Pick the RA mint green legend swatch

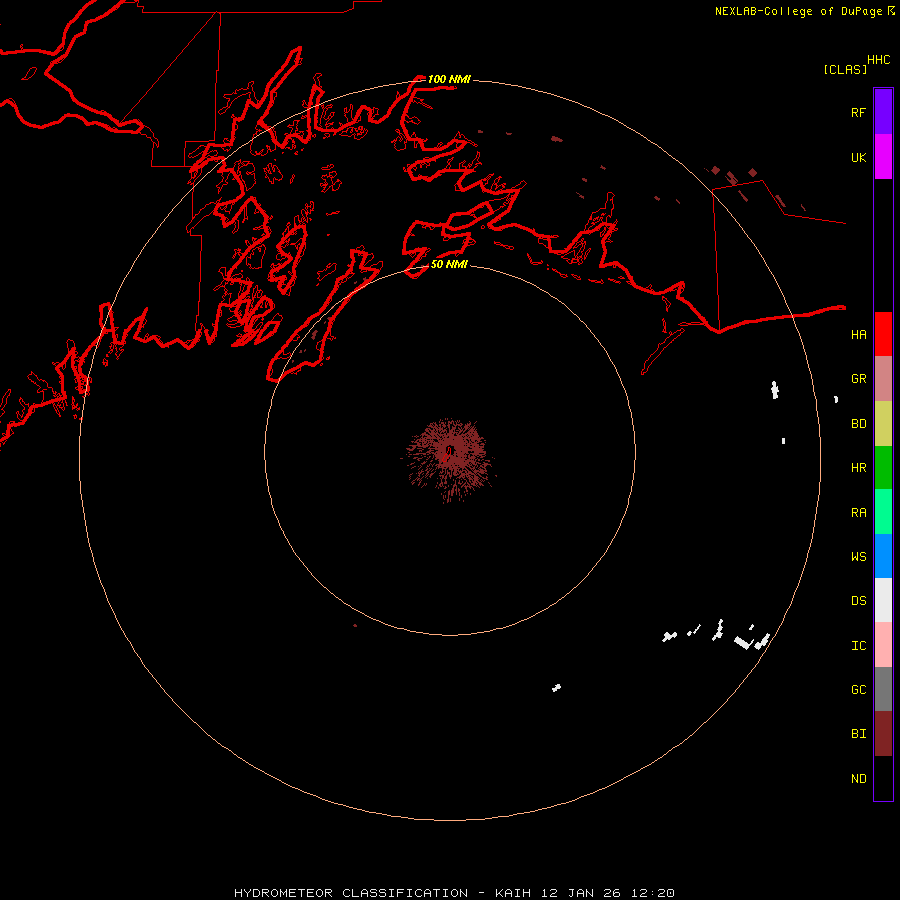point(883,512)
